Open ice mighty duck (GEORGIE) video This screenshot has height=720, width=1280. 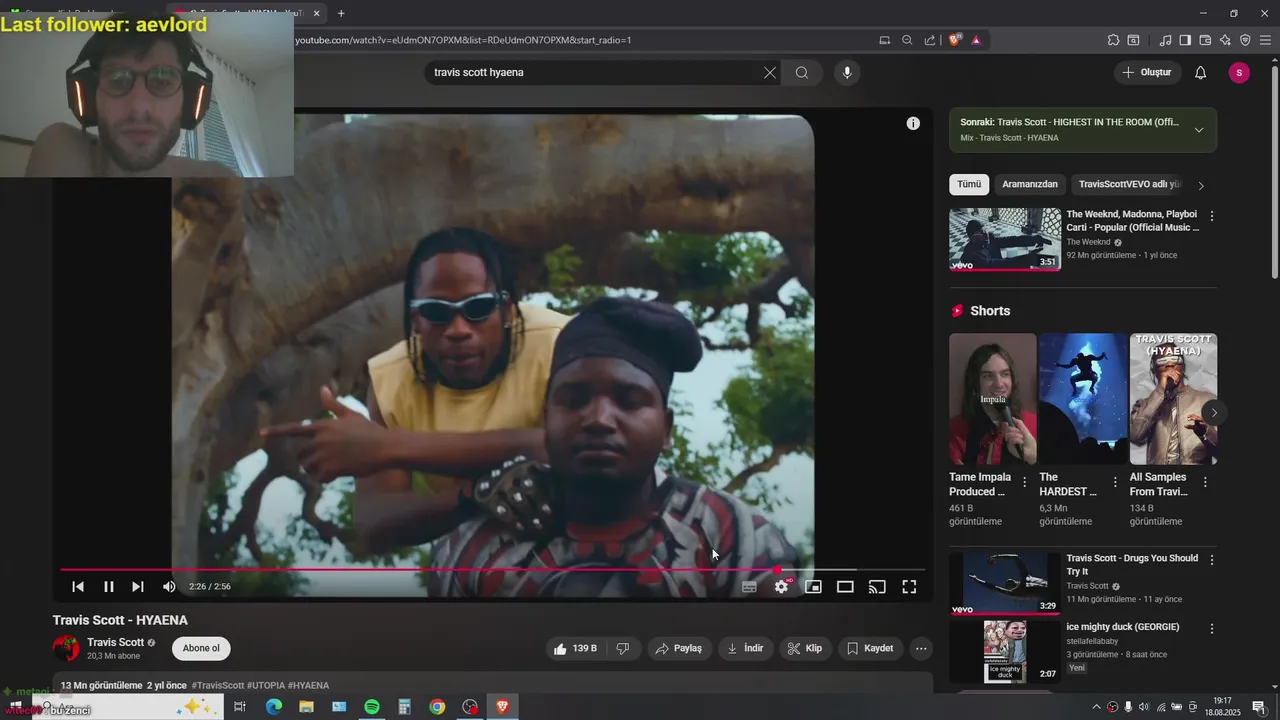pyautogui.click(x=1005, y=652)
